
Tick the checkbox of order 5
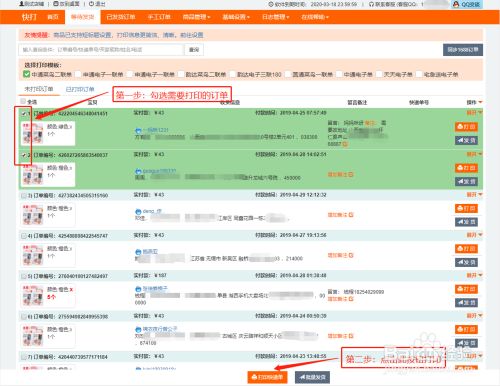pyautogui.click(x=24, y=276)
